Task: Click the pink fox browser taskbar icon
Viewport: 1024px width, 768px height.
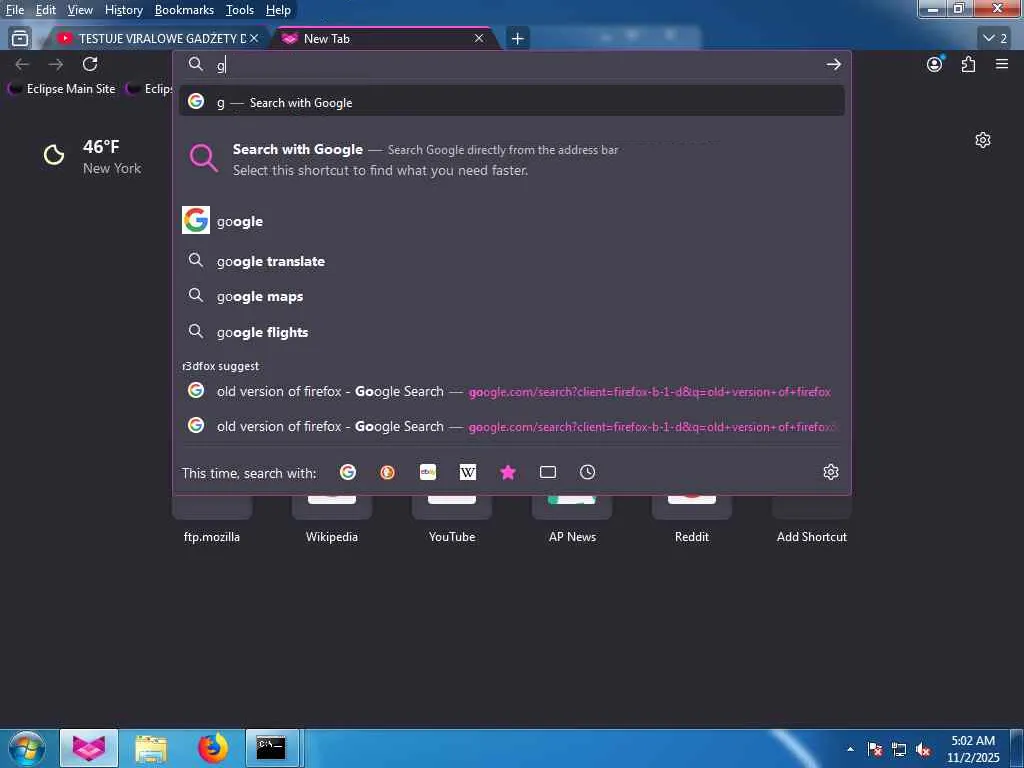Action: (x=89, y=748)
